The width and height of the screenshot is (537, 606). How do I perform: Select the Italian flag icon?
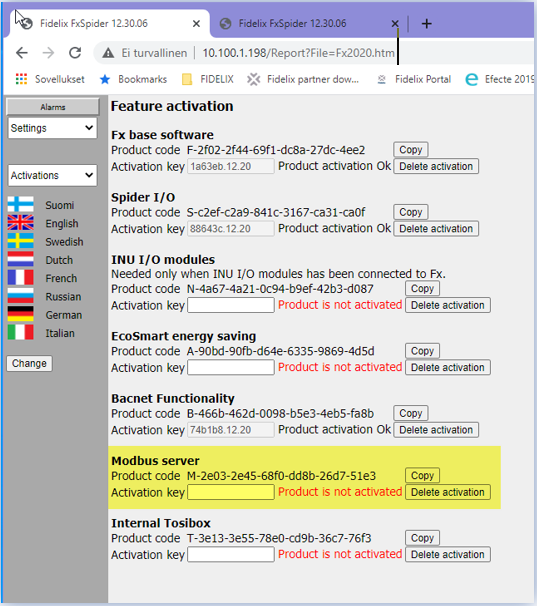pyautogui.click(x=20, y=332)
